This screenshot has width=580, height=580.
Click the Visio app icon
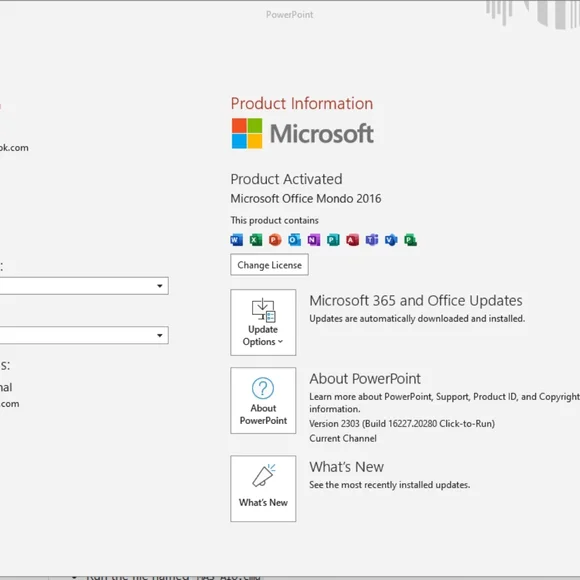point(391,240)
